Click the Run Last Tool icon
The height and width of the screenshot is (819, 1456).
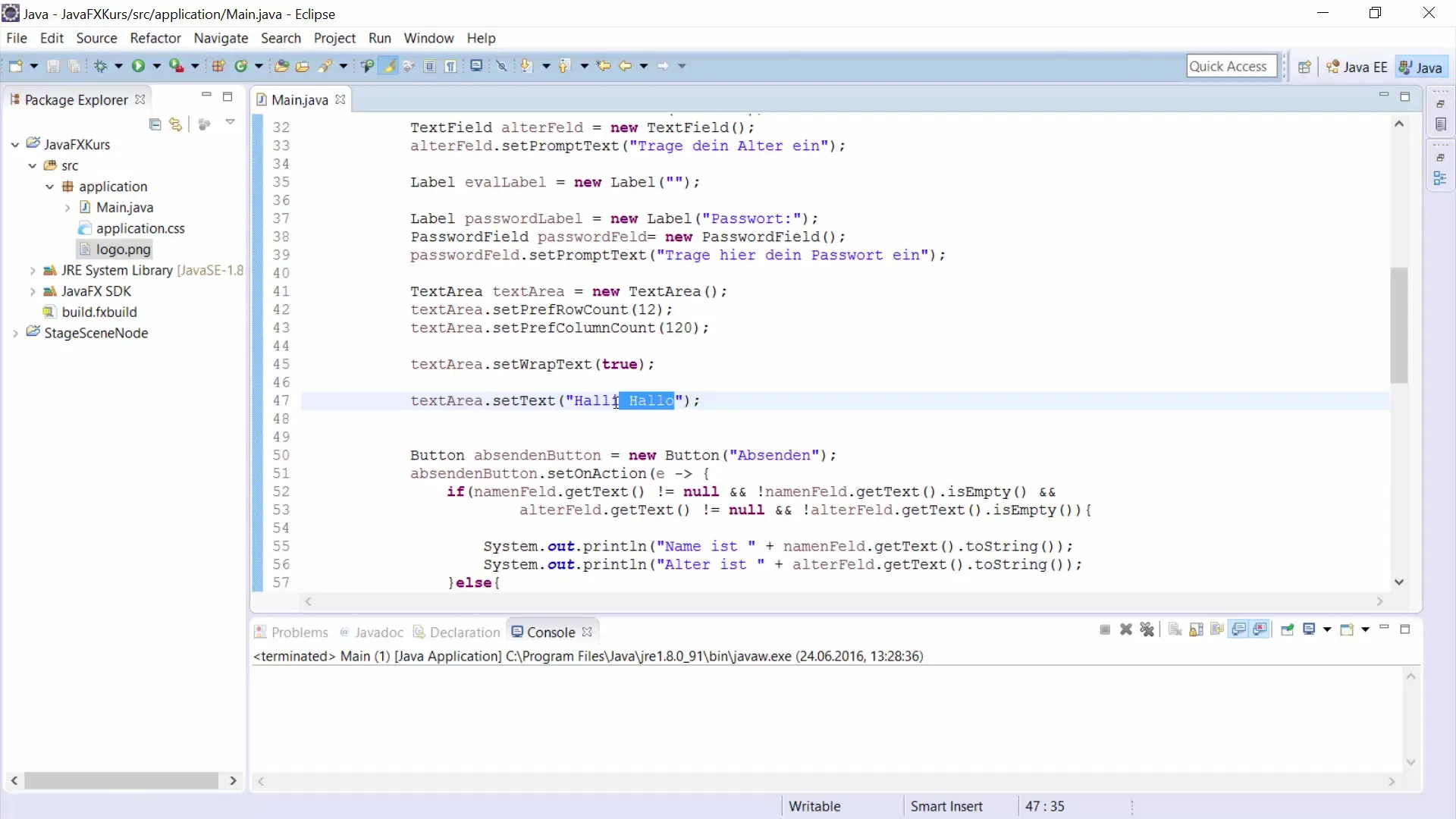pyautogui.click(x=176, y=66)
